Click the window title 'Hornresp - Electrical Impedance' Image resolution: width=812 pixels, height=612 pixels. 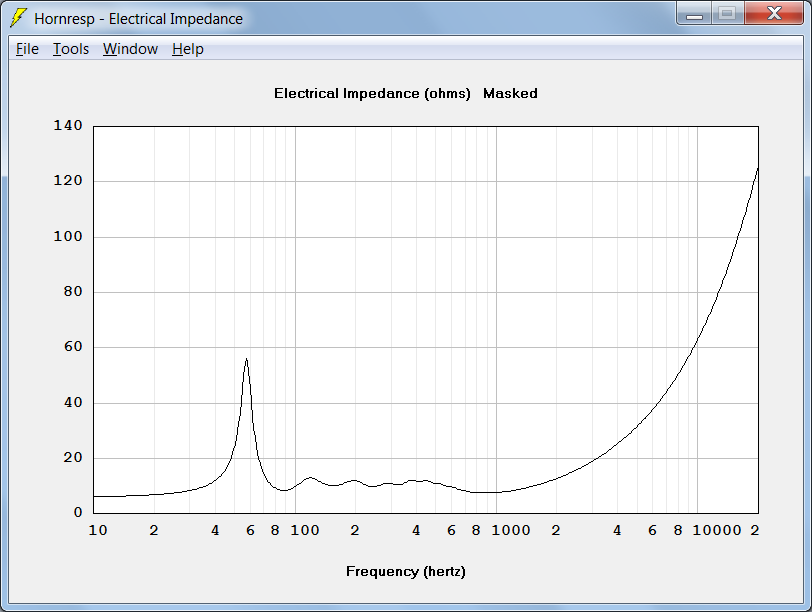(138, 19)
